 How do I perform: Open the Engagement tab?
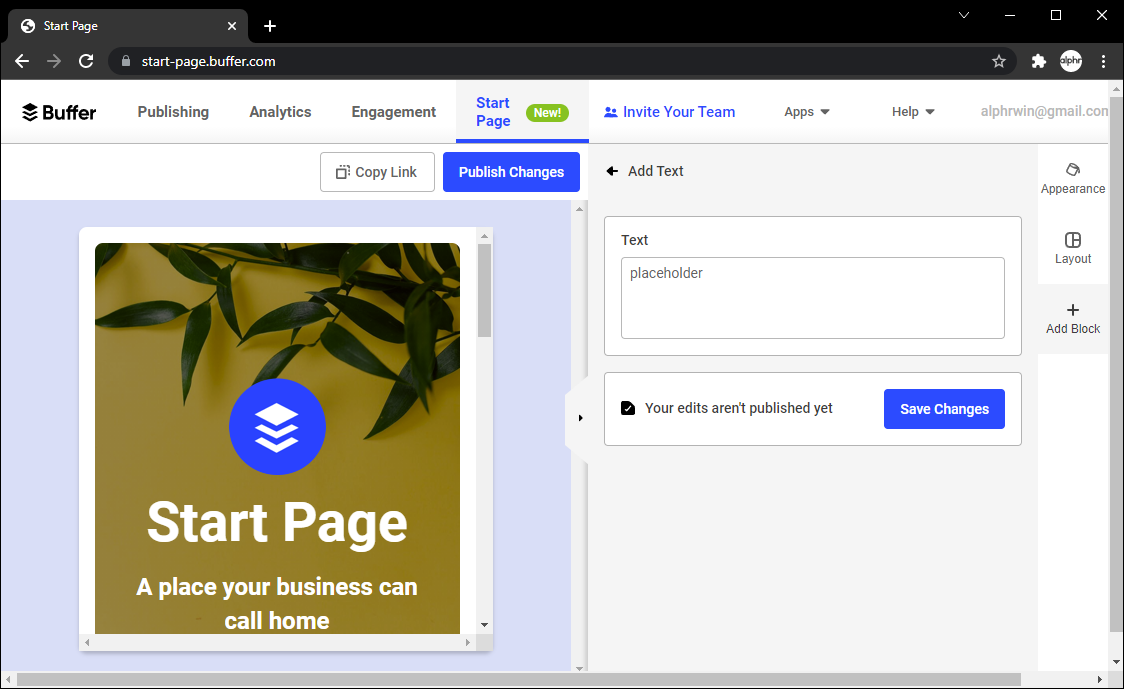point(394,112)
